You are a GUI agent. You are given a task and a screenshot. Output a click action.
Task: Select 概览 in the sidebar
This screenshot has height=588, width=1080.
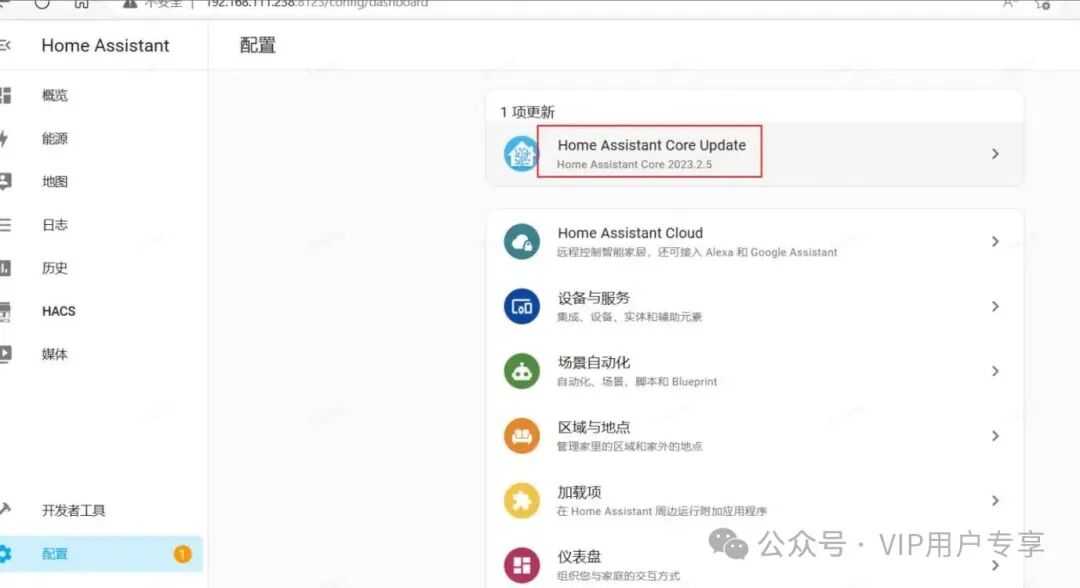click(x=55, y=96)
